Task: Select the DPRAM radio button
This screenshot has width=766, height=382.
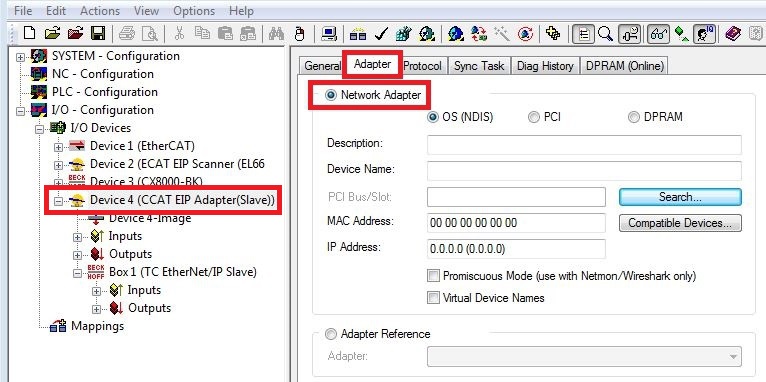Action: (634, 117)
